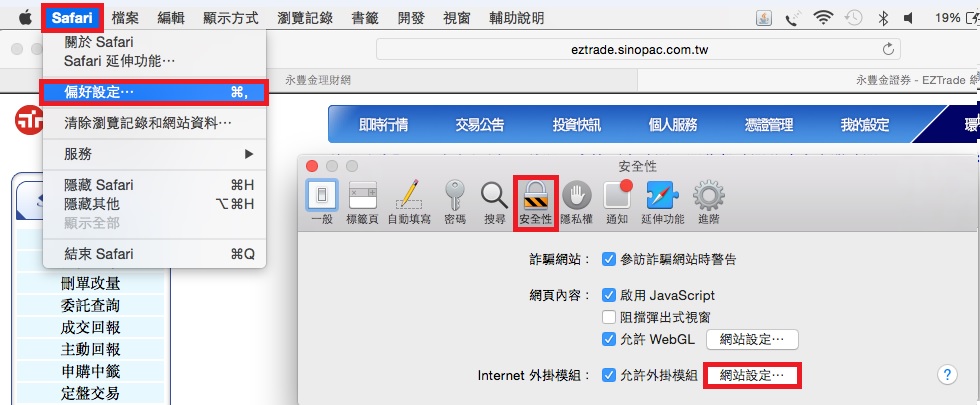Select the Security (安全性) pane
The width and height of the screenshot is (980, 405).
point(536,202)
